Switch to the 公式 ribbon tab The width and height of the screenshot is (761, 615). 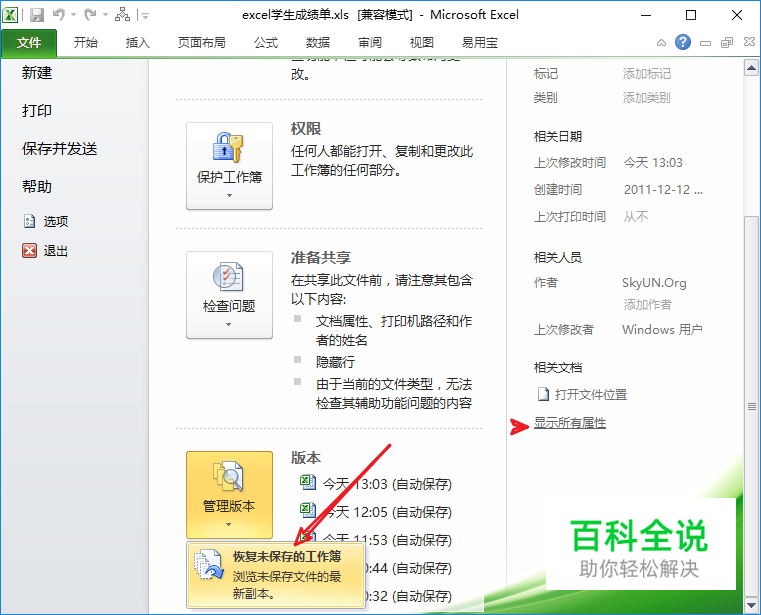tap(266, 43)
